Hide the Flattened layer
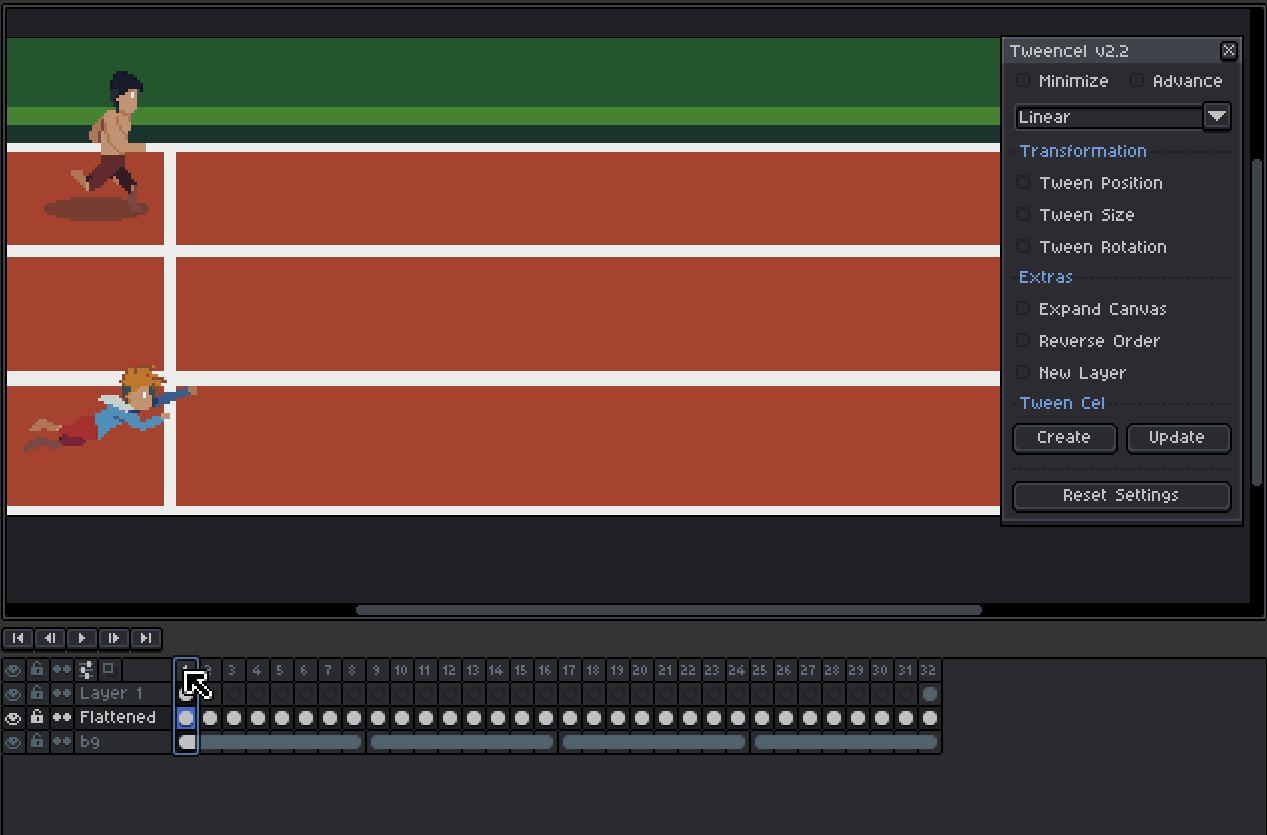1267x835 pixels. click(x=14, y=717)
